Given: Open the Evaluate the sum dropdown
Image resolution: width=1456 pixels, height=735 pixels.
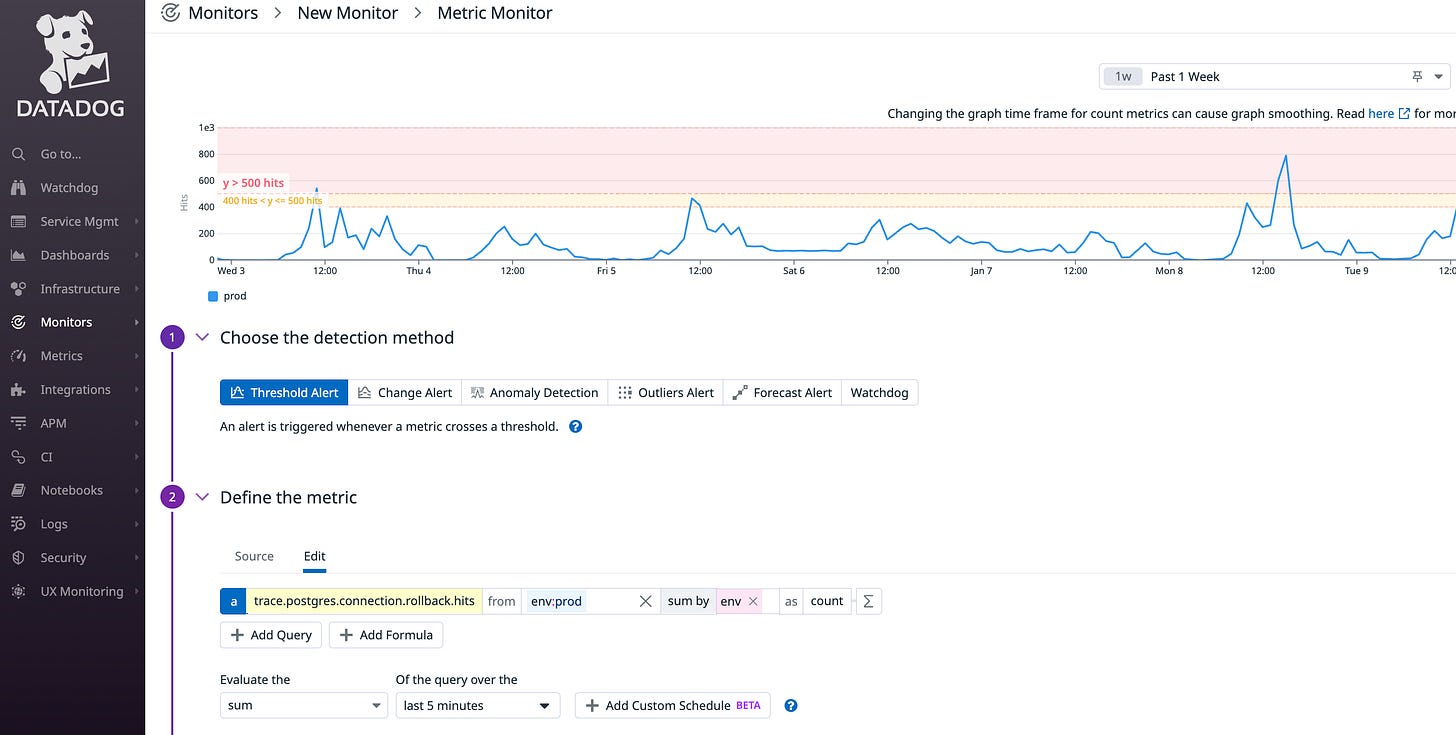Looking at the screenshot, I should 303,705.
